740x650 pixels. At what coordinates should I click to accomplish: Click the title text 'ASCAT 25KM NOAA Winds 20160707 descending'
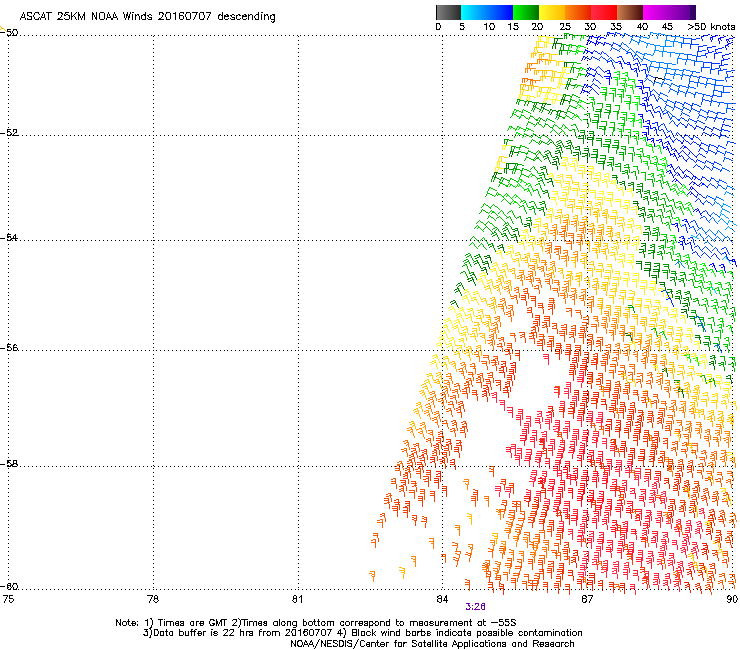pos(147,17)
